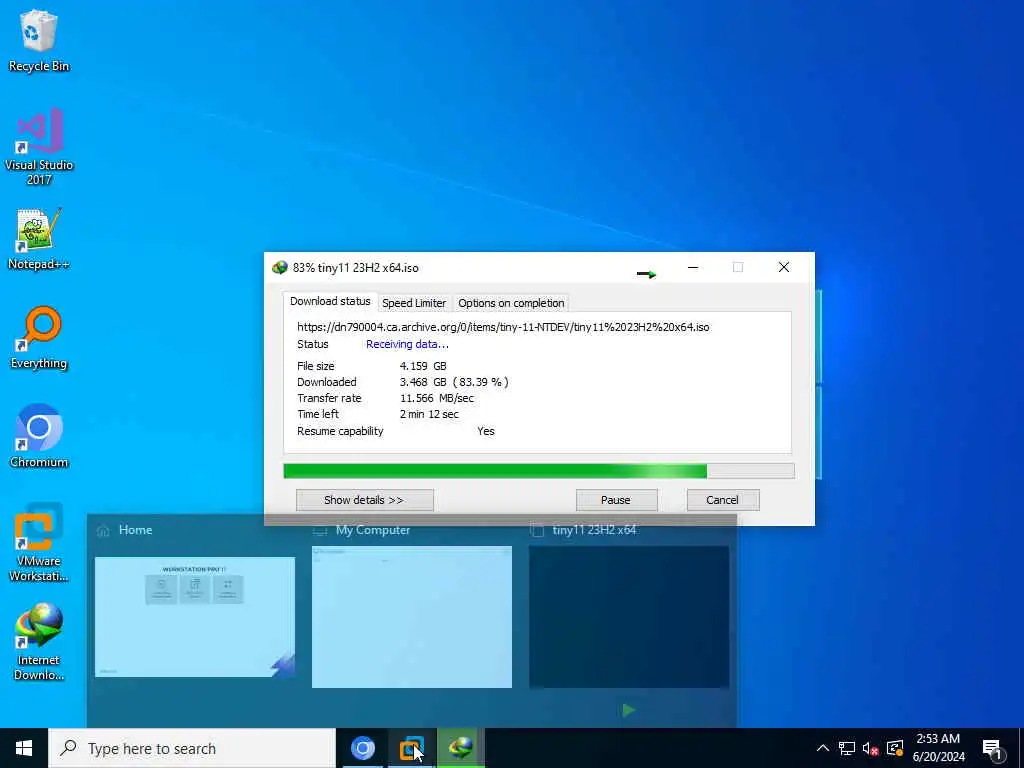
Task: Close the IDM download window
Action: click(x=784, y=267)
